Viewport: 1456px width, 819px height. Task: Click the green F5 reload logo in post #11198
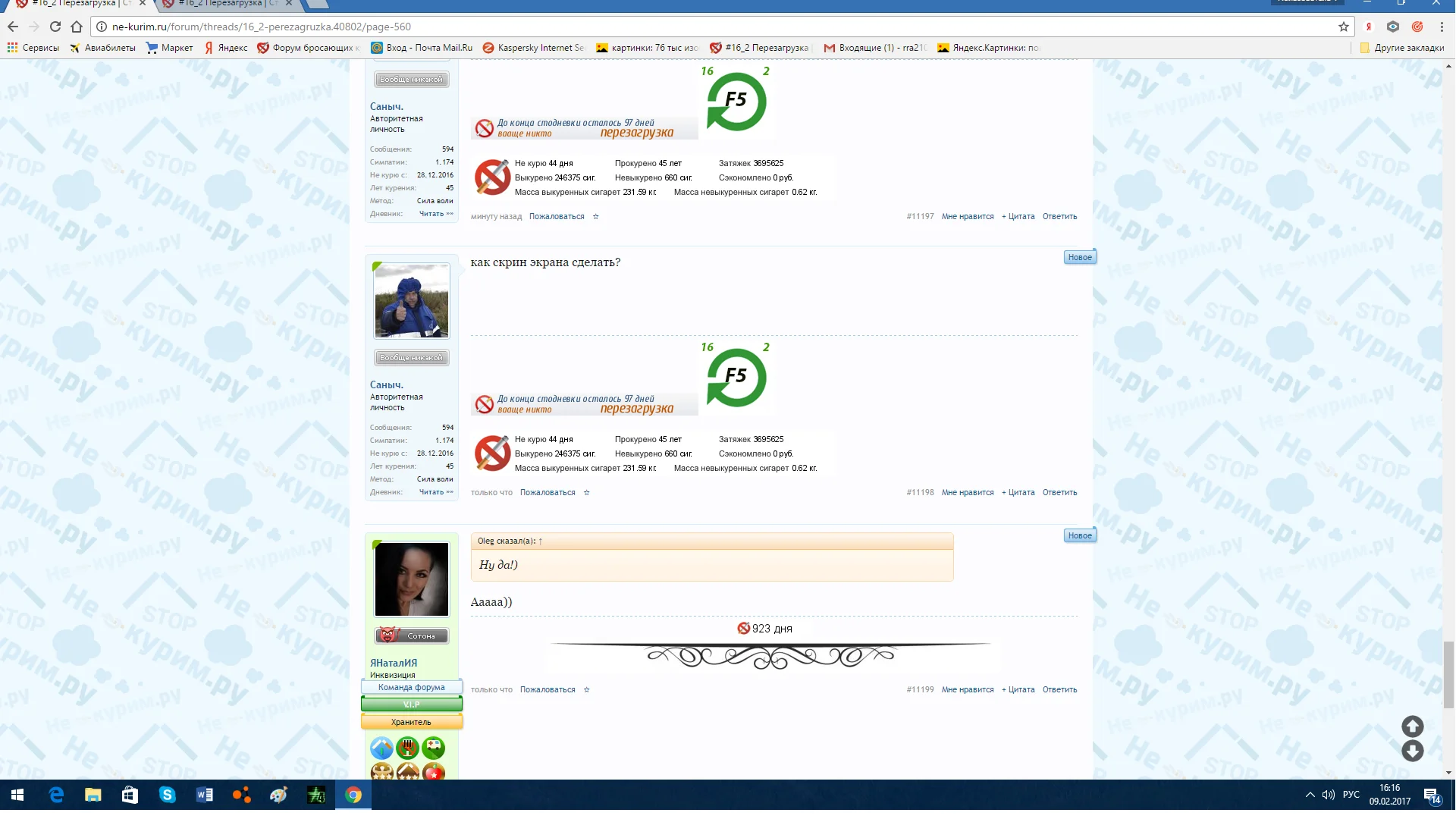click(x=734, y=378)
